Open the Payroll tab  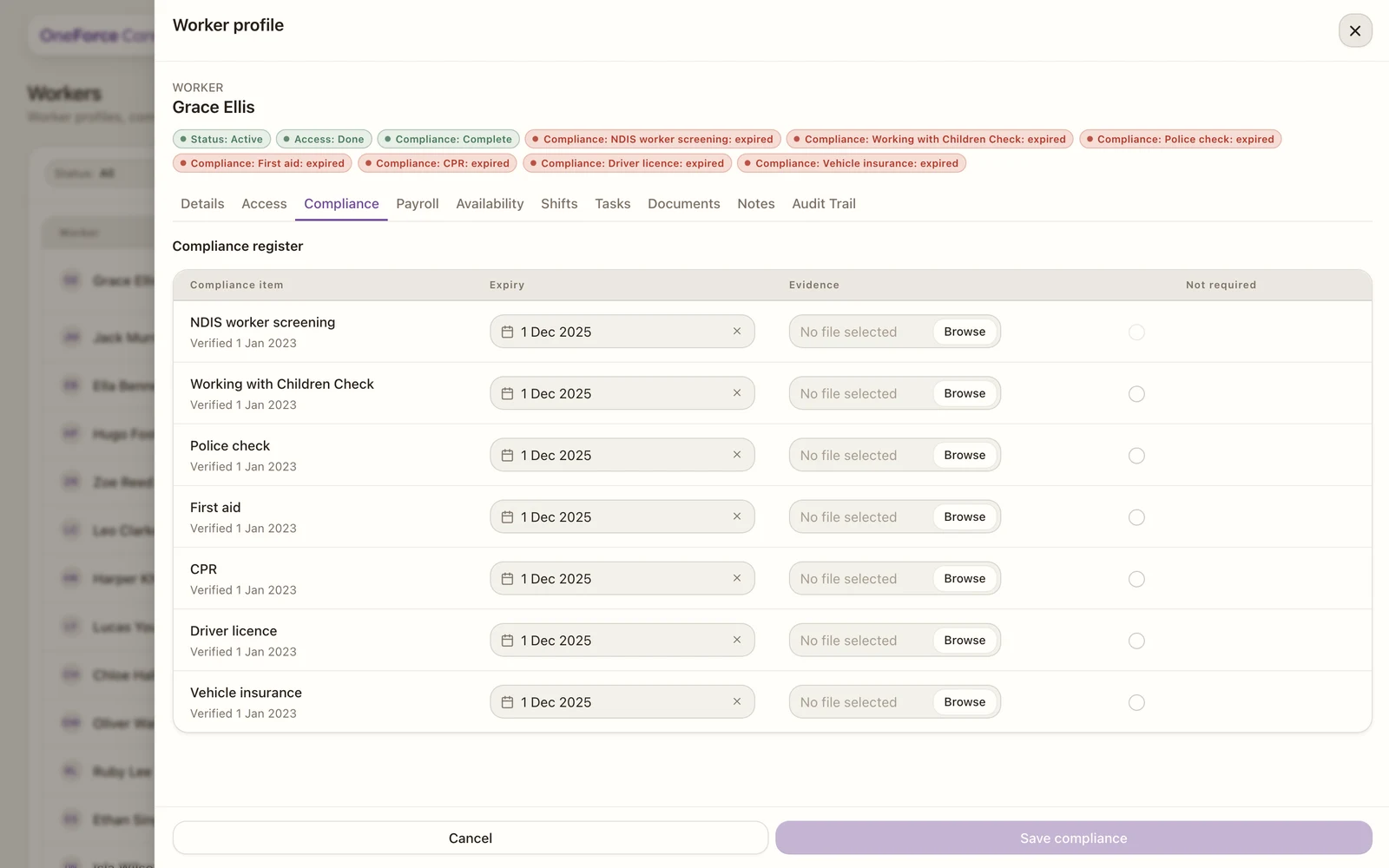[x=418, y=203]
